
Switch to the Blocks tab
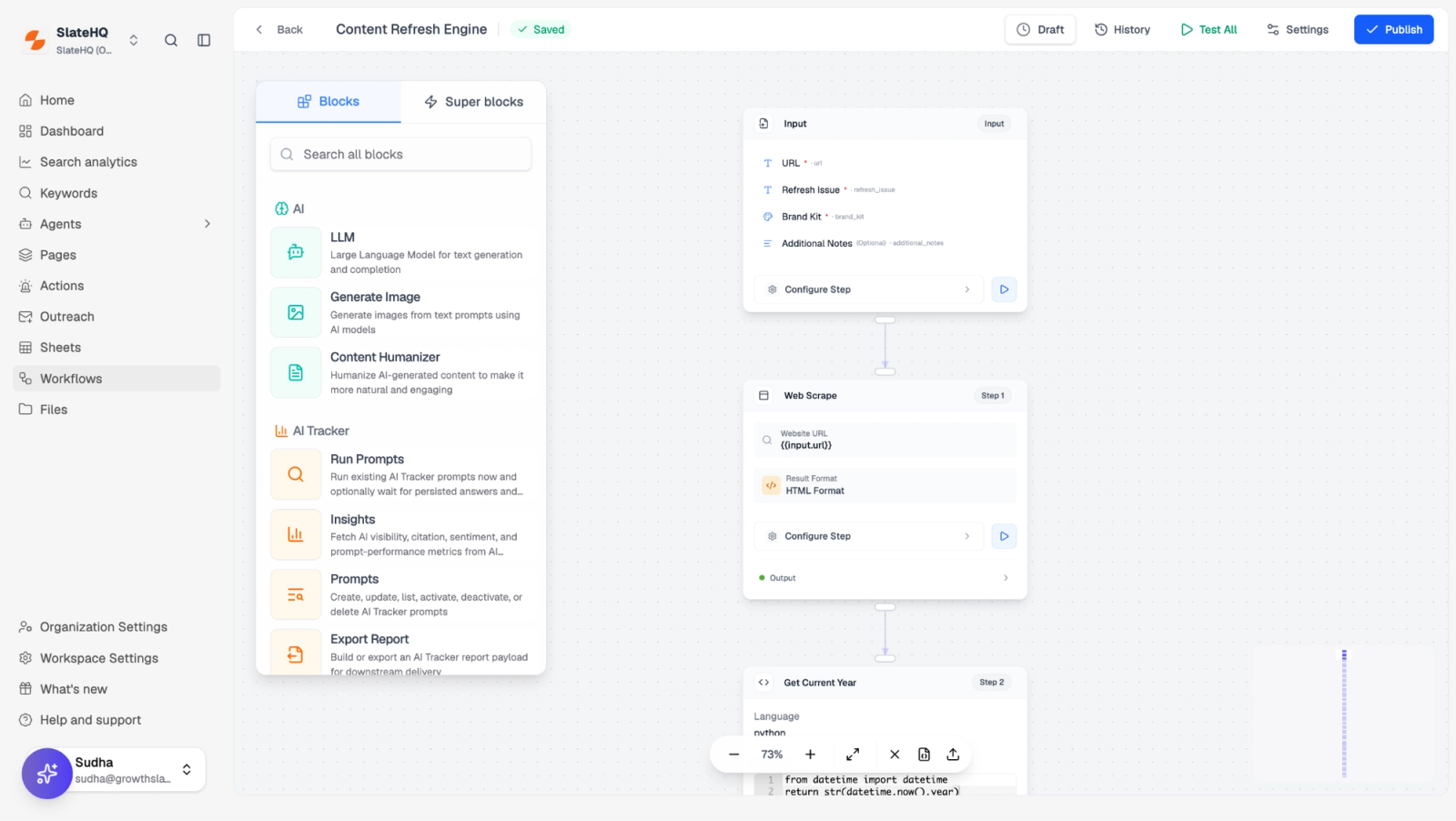coord(329,102)
